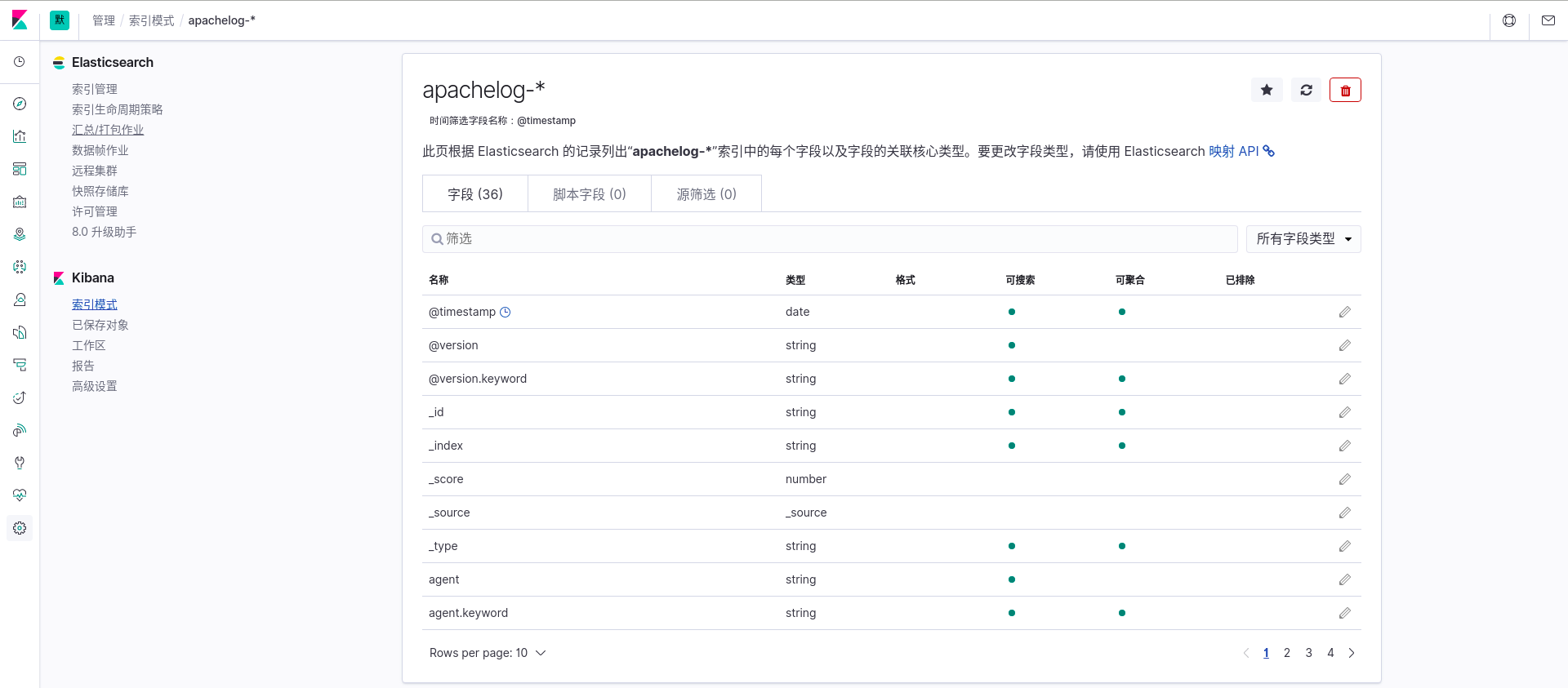Open Infrastructure icon in sidebar
Screen dimensions: 1568x688
(20, 300)
